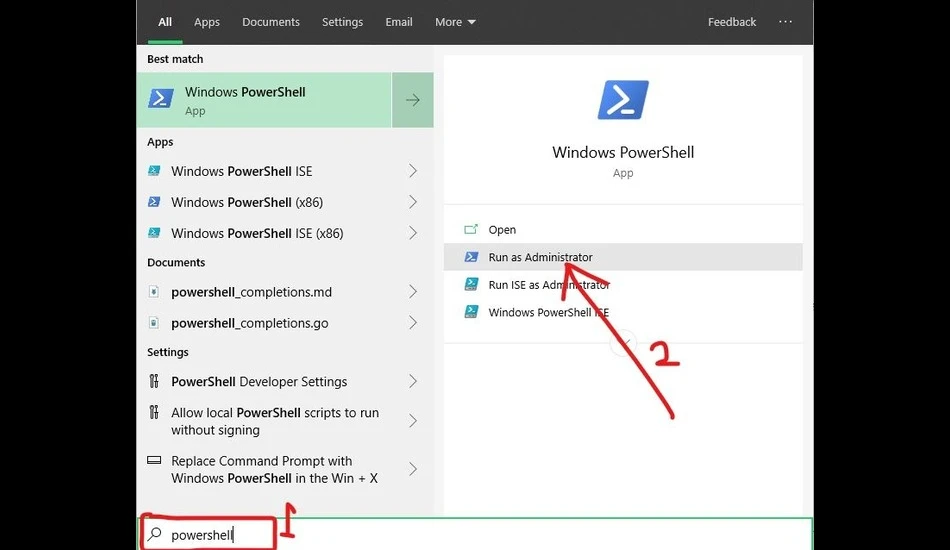This screenshot has width=950, height=550.
Task: Launch Windows PowerShell ISE from preview actions
Action: click(x=623, y=312)
